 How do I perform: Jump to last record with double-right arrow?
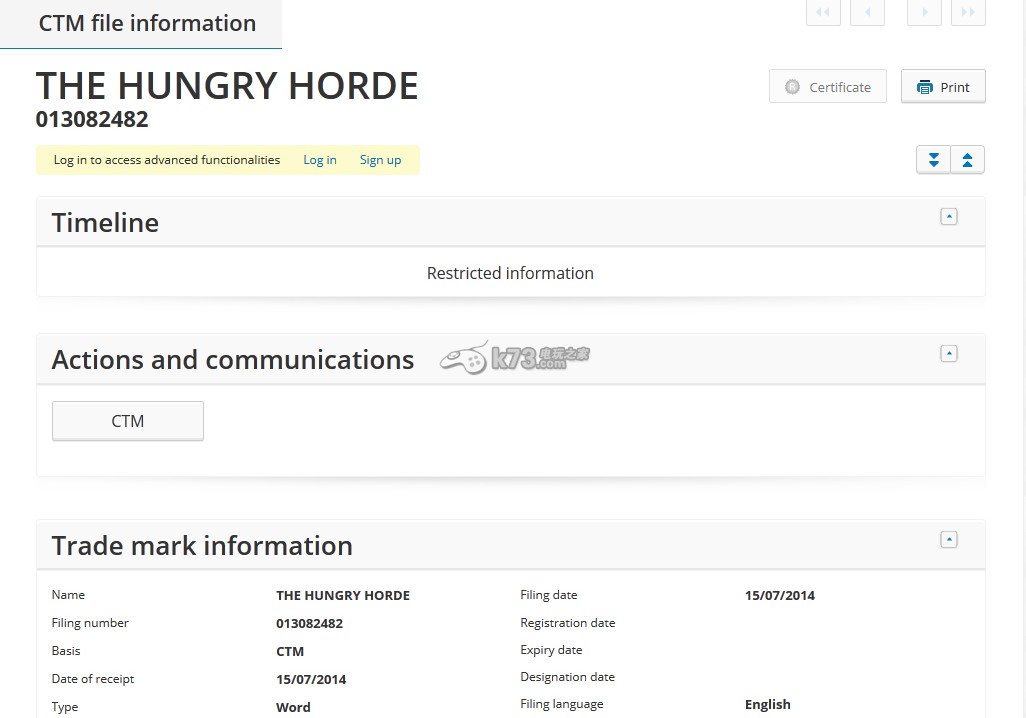click(x=968, y=12)
